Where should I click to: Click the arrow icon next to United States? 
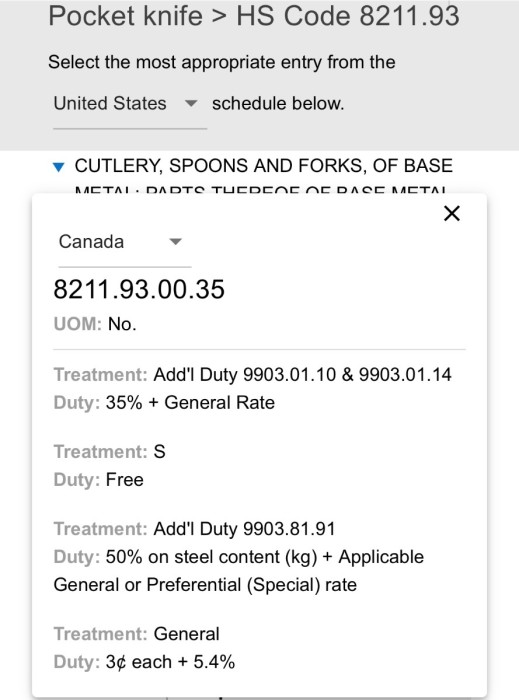[191, 104]
